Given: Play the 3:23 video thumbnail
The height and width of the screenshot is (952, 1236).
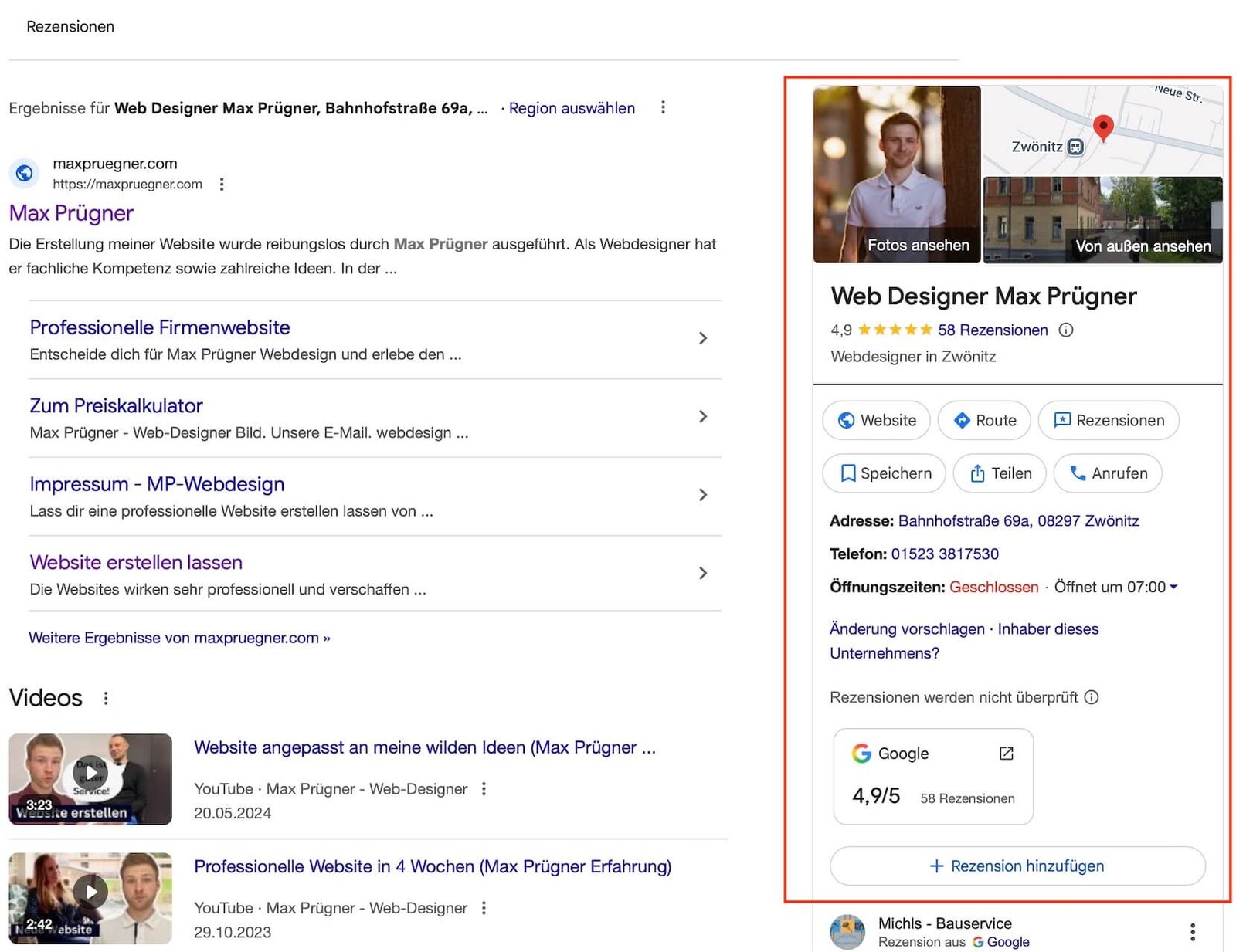Looking at the screenshot, I should (x=90, y=779).
